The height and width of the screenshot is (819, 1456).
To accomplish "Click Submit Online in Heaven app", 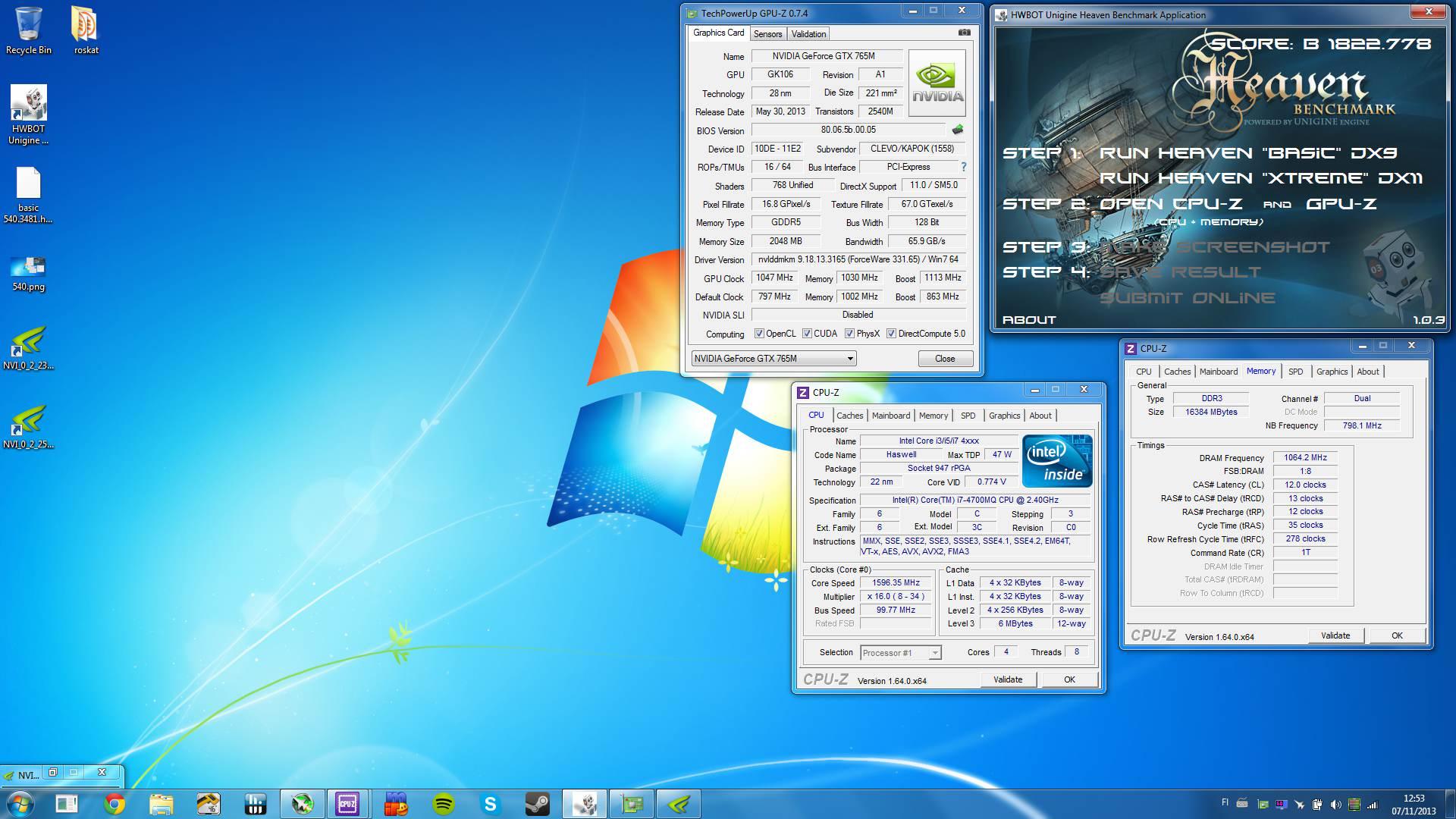I will click(1188, 298).
